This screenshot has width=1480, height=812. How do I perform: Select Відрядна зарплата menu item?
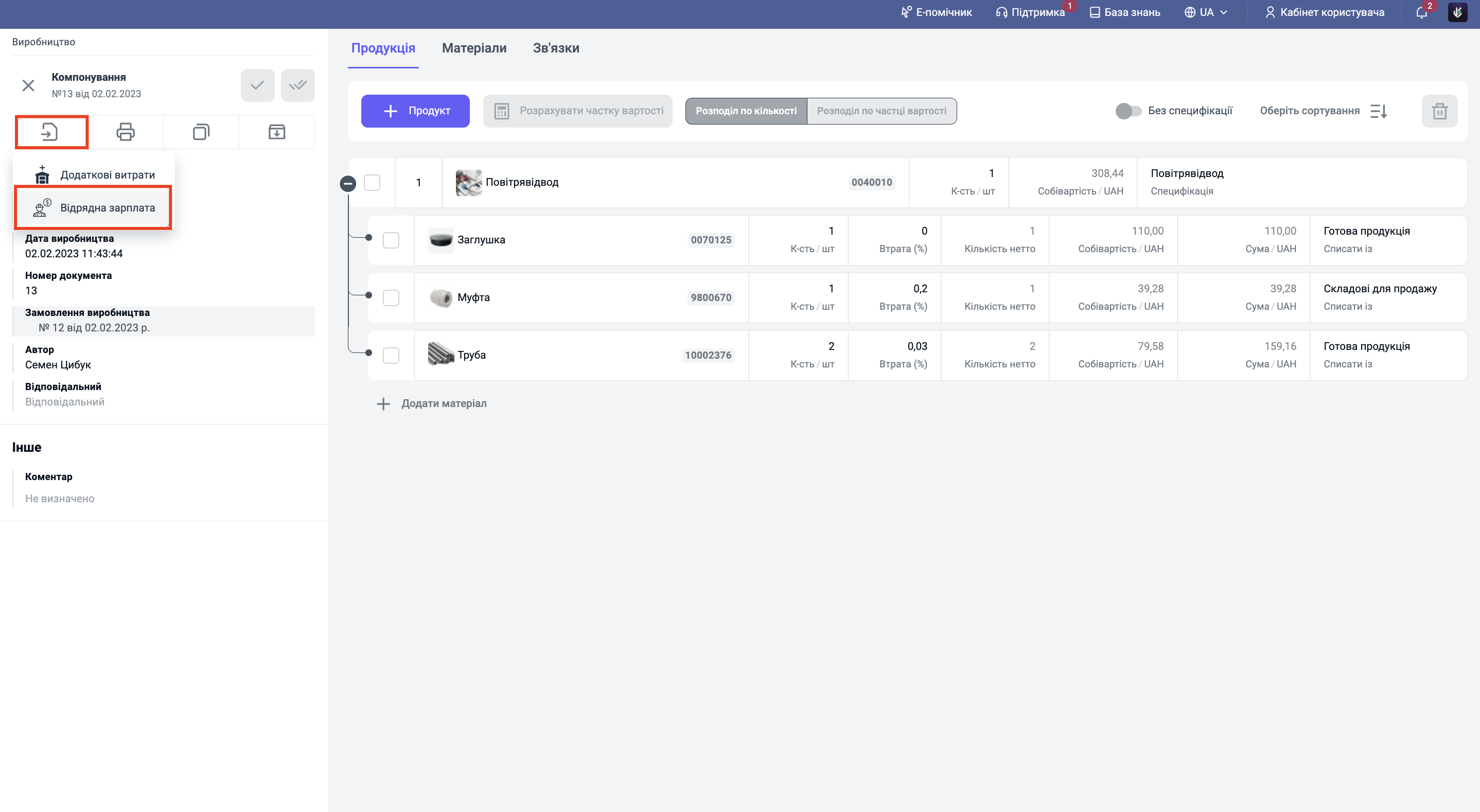(108, 207)
